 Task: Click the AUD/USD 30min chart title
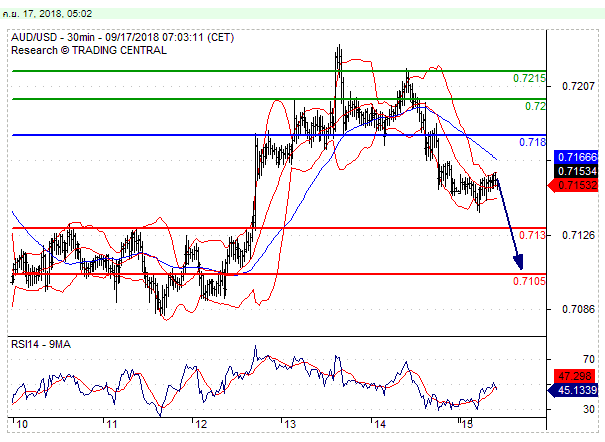[122, 37]
